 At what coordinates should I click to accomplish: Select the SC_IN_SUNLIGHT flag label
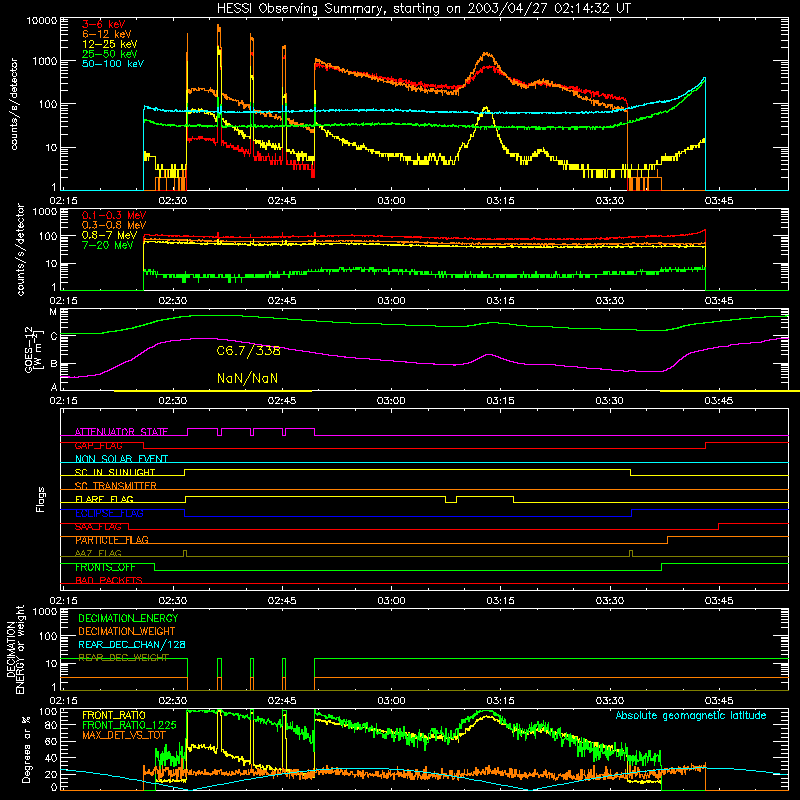pos(115,472)
